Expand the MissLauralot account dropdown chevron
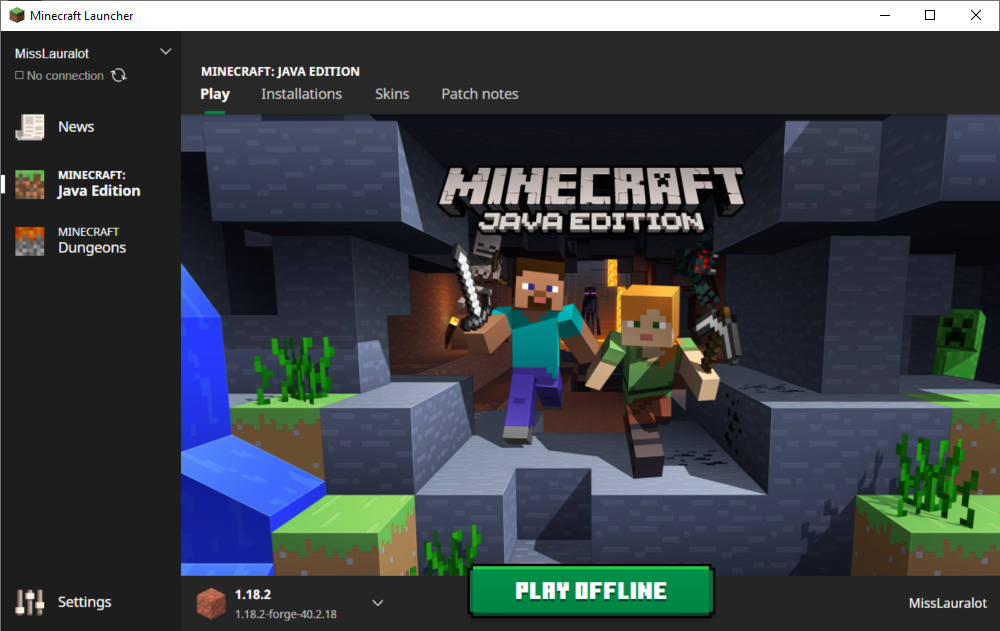1000x631 pixels. 166,52
